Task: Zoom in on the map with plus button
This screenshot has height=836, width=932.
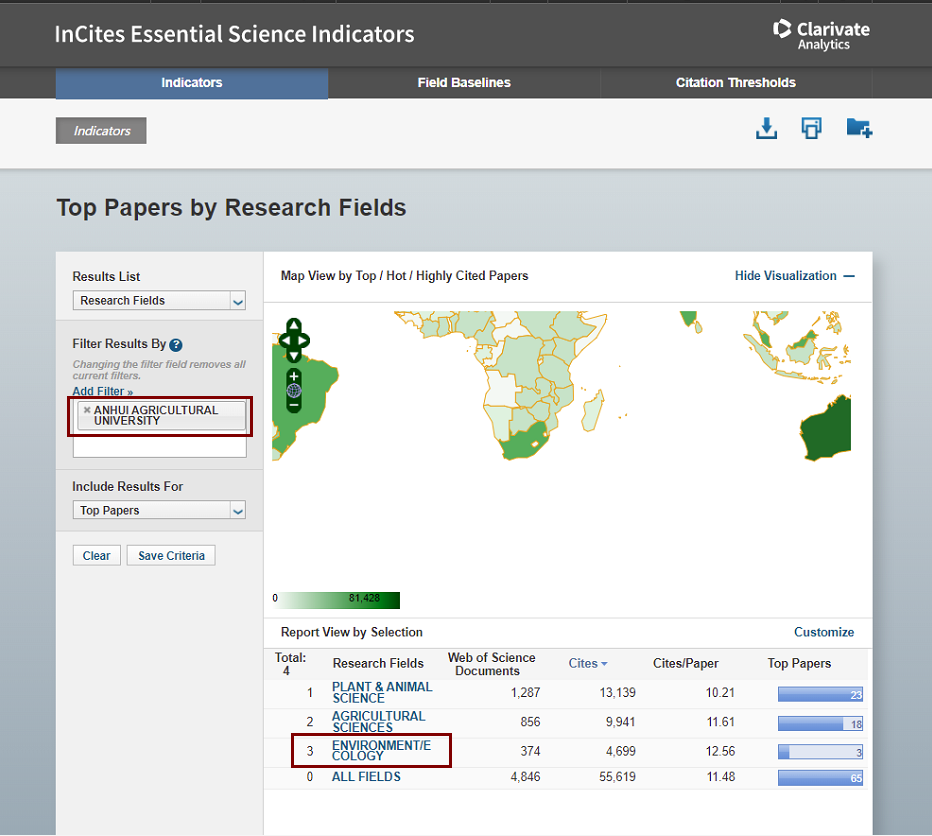Action: click(x=294, y=377)
